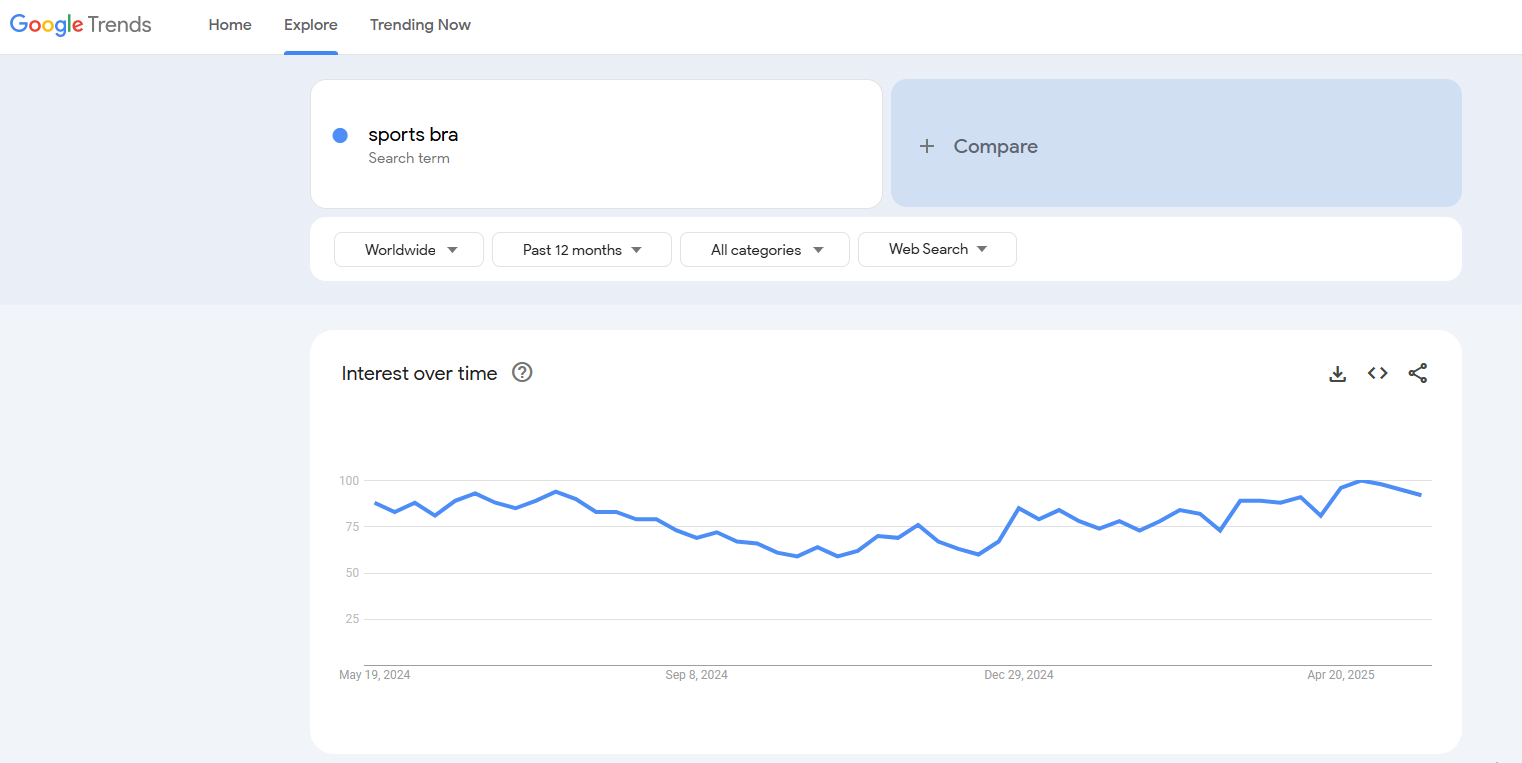Share the Interest over time chart
Screen dimensions: 1522x763
pyautogui.click(x=1417, y=373)
